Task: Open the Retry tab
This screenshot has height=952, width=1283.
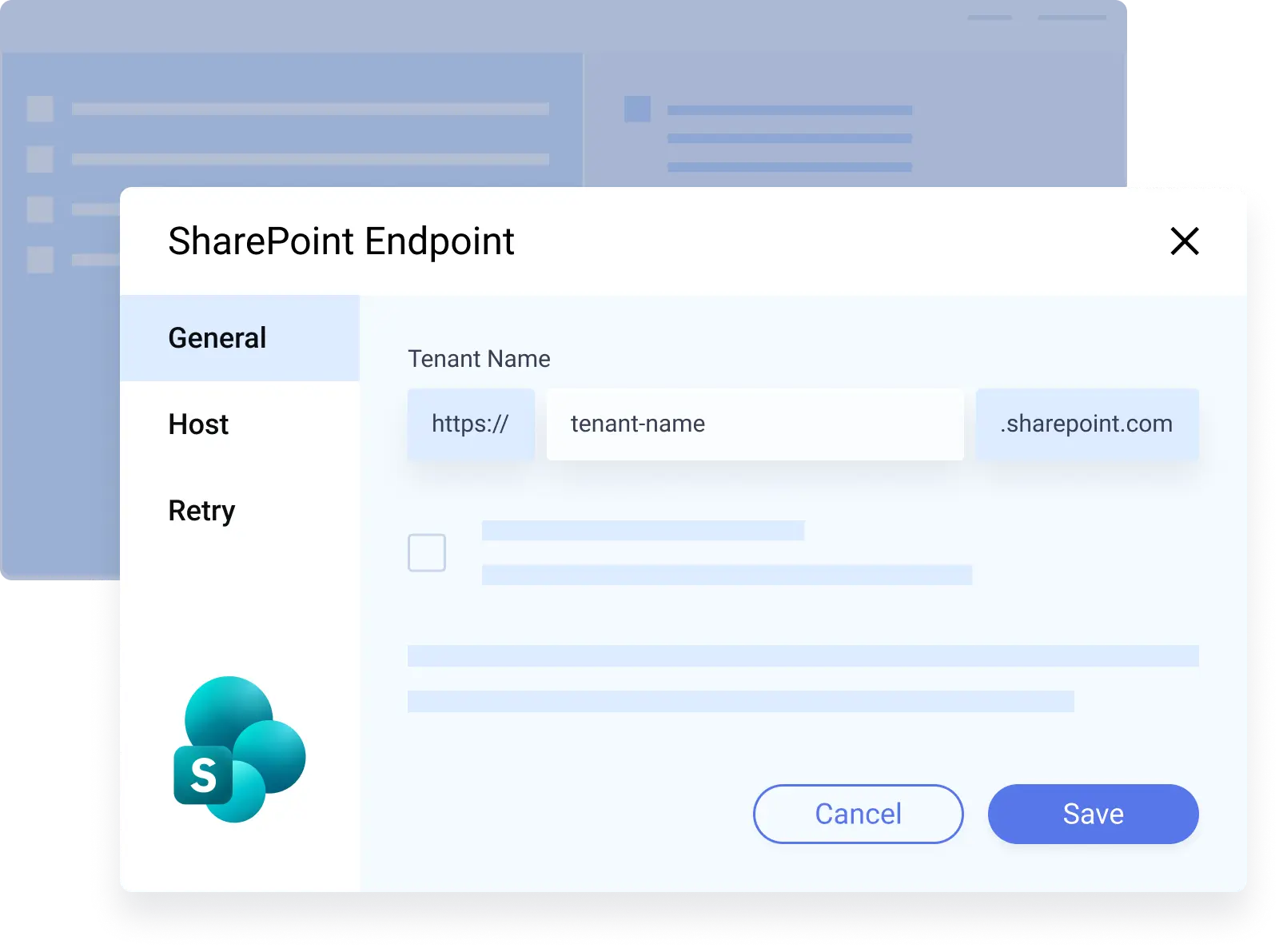Action: click(201, 511)
